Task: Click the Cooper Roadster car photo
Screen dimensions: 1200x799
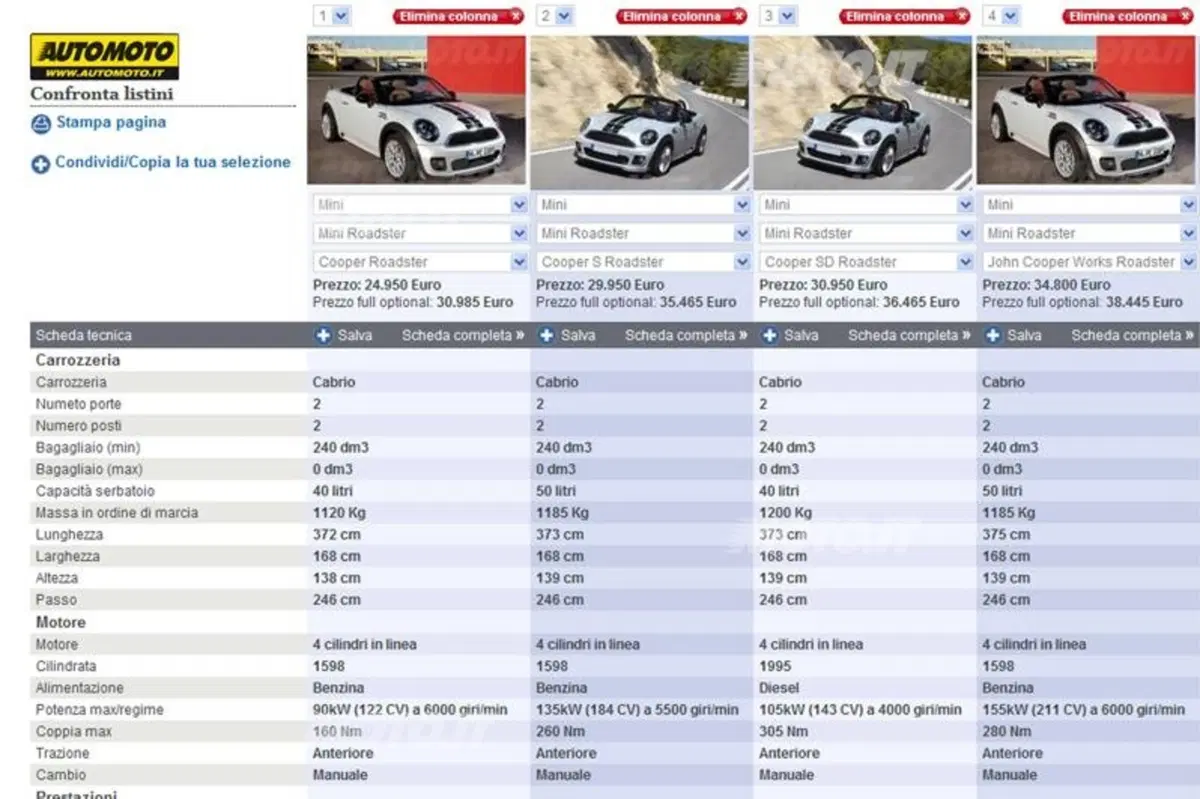Action: click(417, 110)
